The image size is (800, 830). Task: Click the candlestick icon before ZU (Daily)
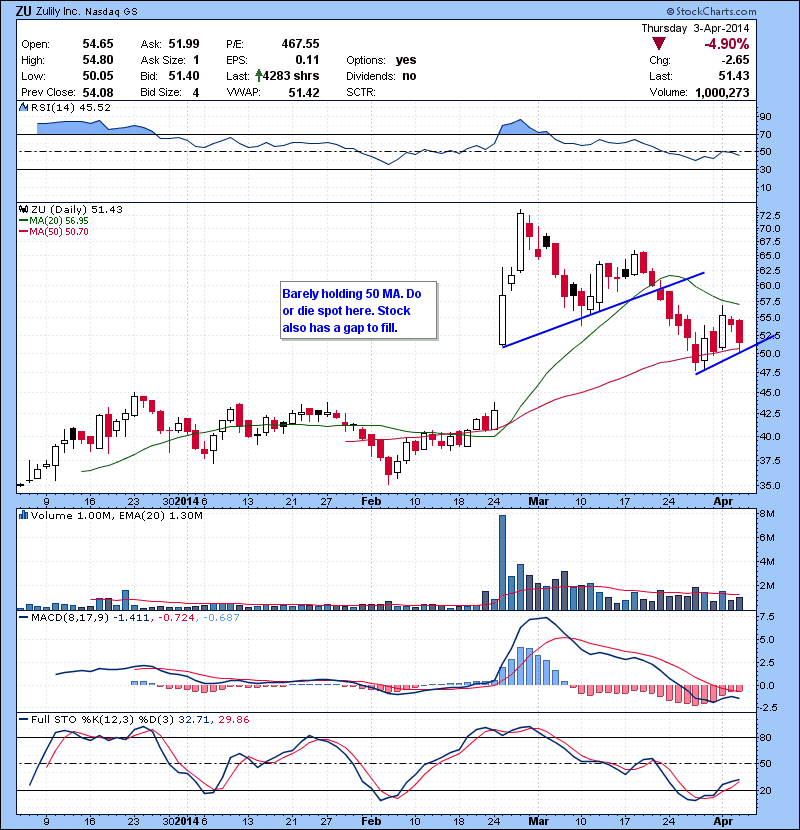tap(23, 210)
